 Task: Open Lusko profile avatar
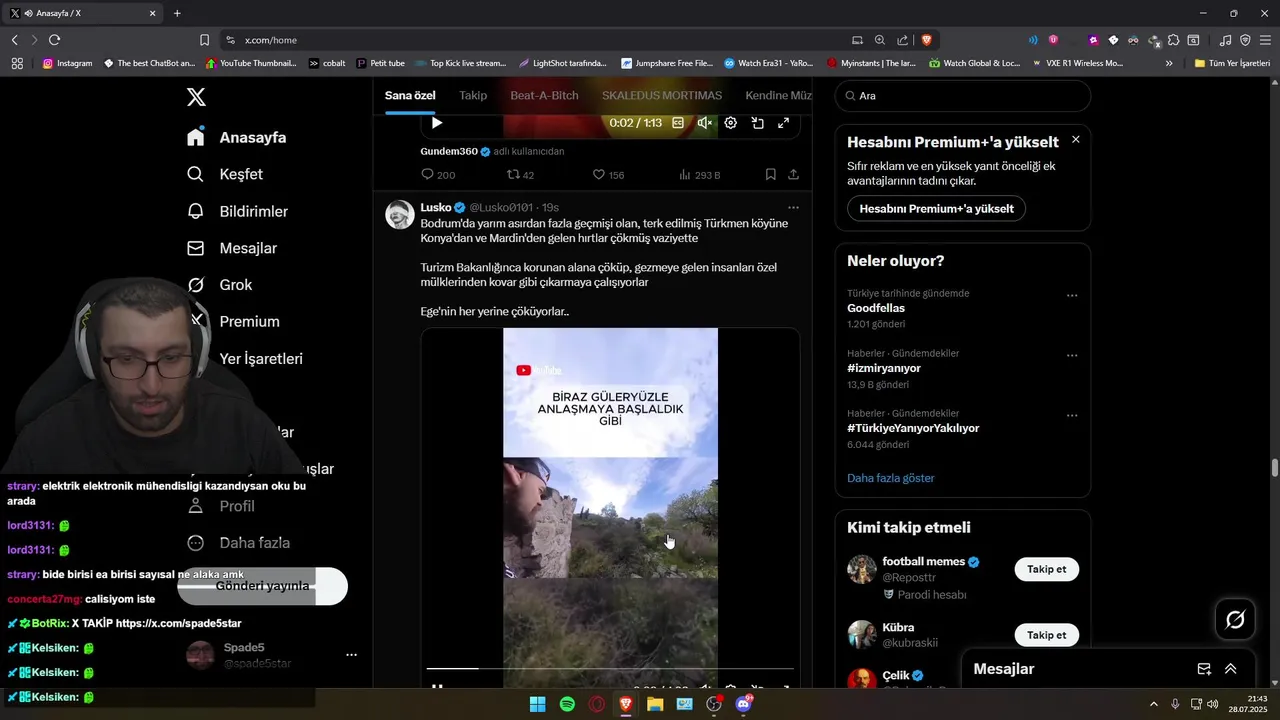pyautogui.click(x=400, y=215)
